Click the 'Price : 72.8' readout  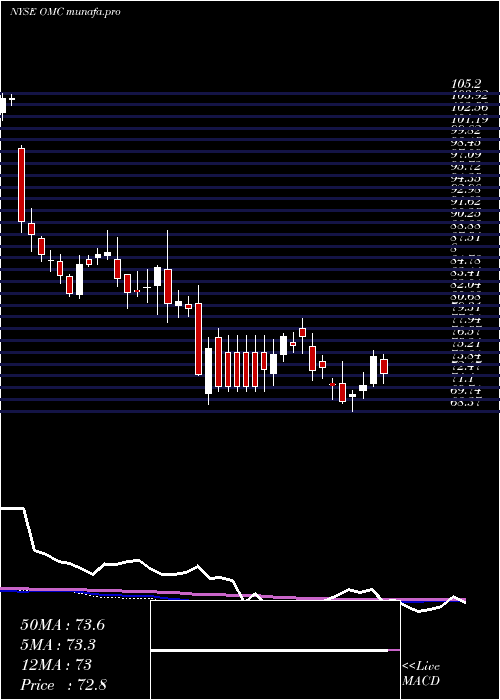(63, 685)
